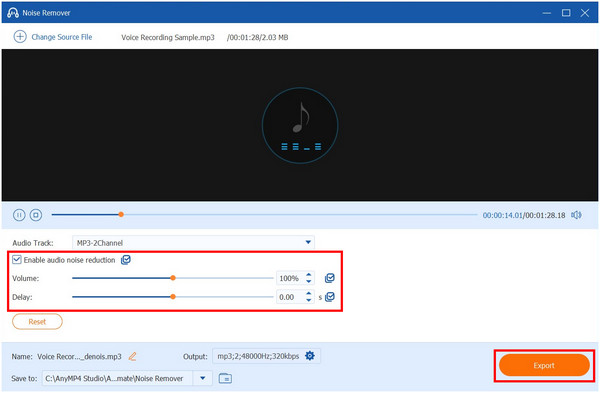Click the Delay value field

pos(290,297)
